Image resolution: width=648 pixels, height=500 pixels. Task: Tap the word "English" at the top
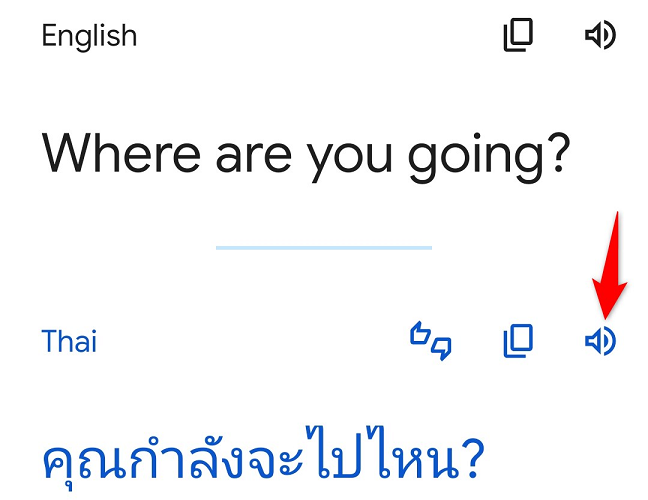[x=89, y=37]
